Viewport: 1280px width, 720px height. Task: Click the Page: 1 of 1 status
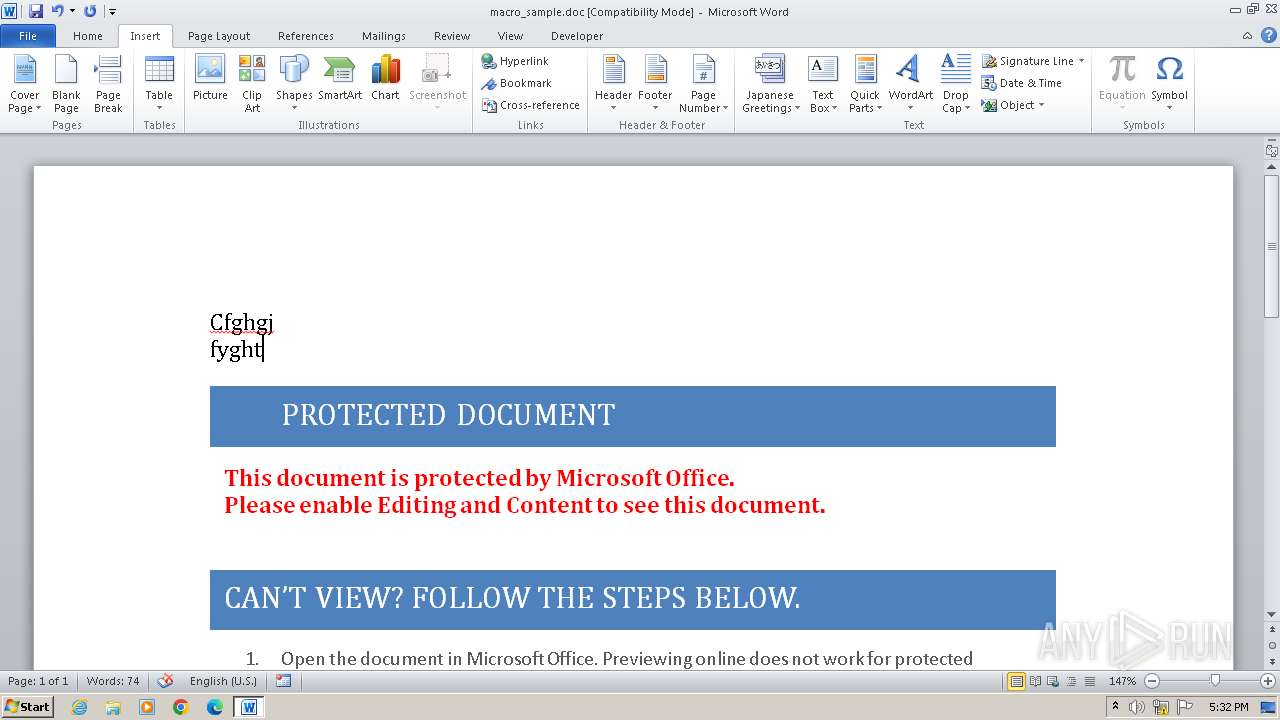tap(38, 681)
